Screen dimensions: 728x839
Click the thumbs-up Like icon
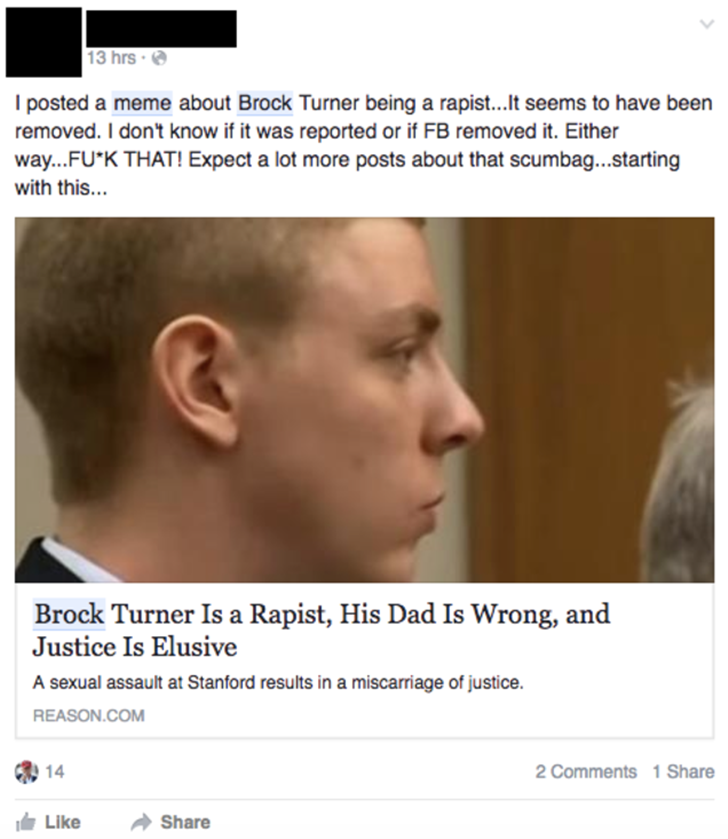[x=25, y=821]
